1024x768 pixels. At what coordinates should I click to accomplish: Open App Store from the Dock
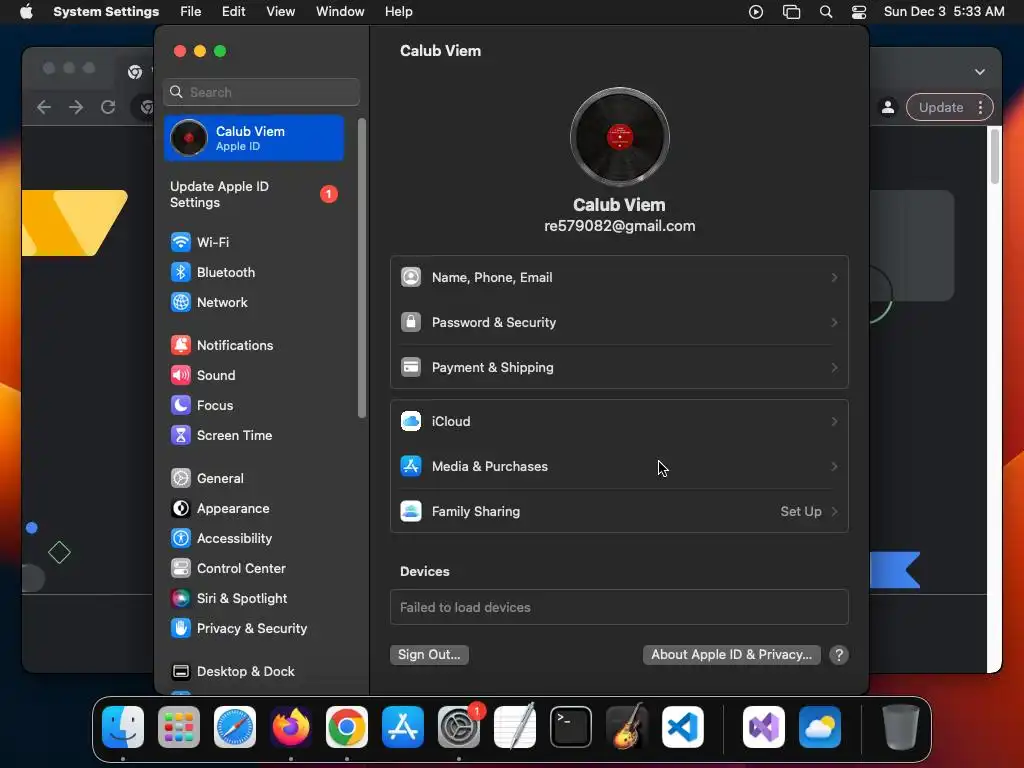click(x=403, y=727)
